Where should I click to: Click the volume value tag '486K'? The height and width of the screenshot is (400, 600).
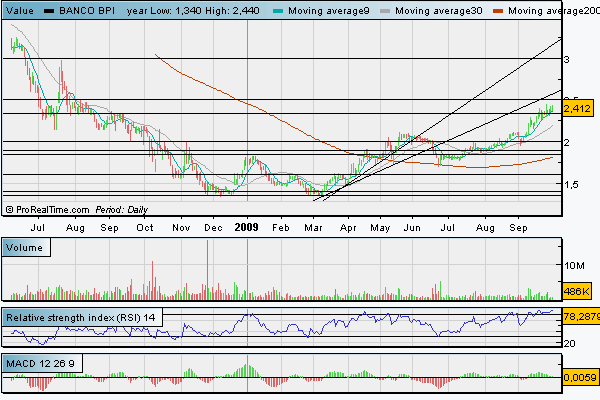click(577, 291)
